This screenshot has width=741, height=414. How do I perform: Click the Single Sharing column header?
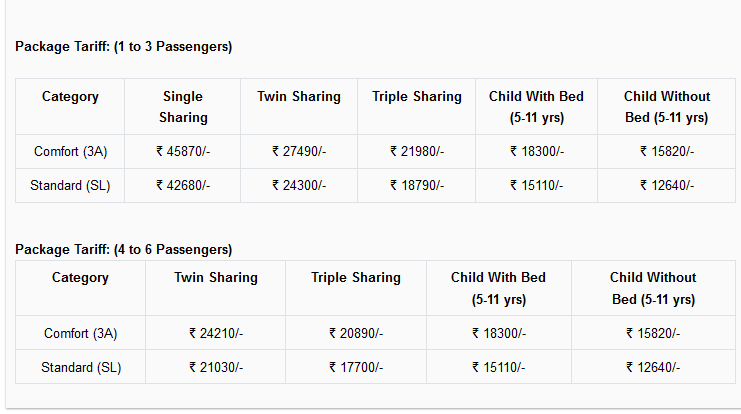(x=183, y=107)
